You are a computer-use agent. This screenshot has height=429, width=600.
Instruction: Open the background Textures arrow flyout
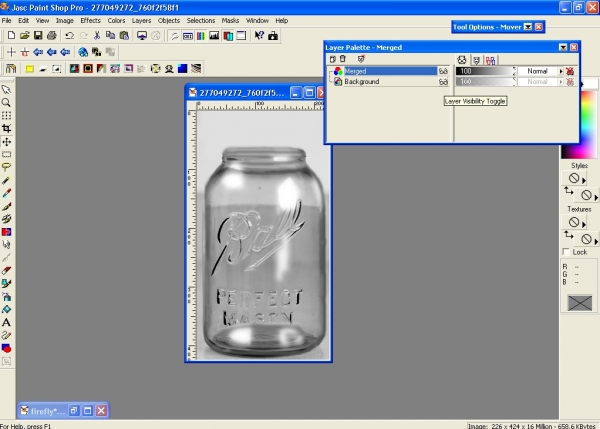(596, 241)
